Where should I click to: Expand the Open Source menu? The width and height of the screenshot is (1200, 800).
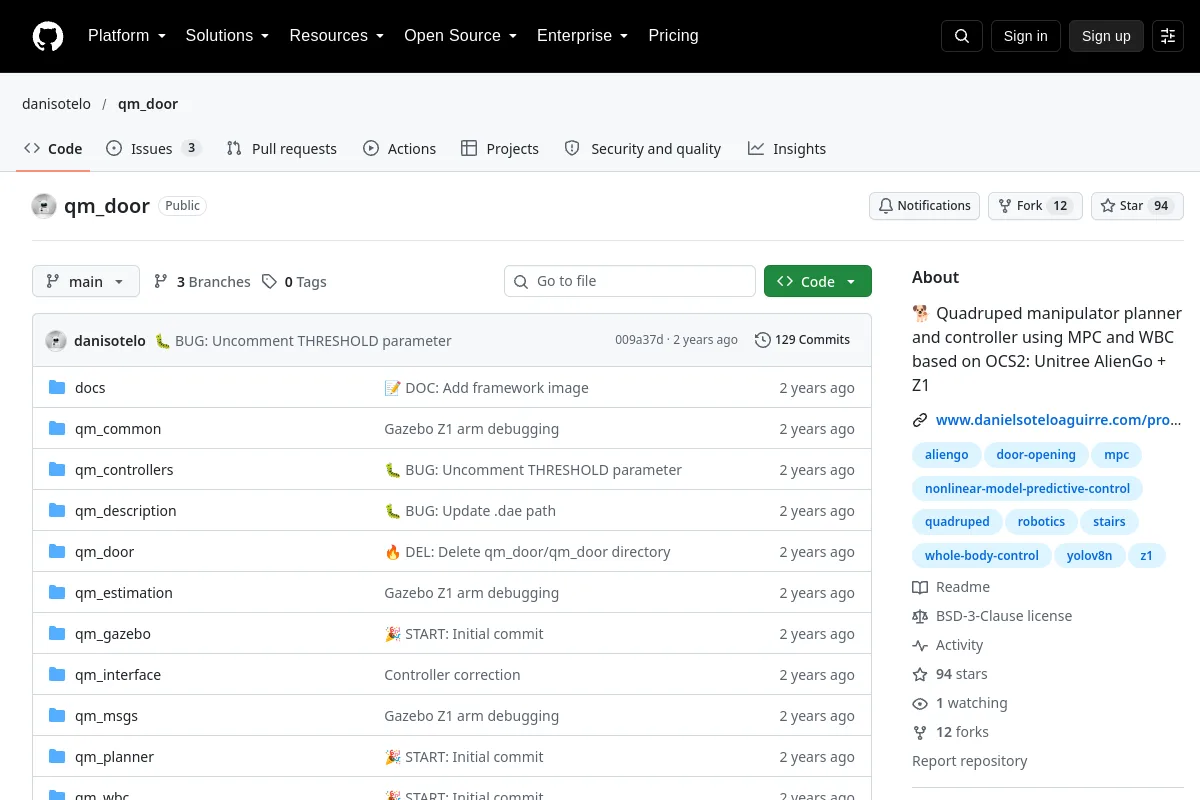(460, 36)
